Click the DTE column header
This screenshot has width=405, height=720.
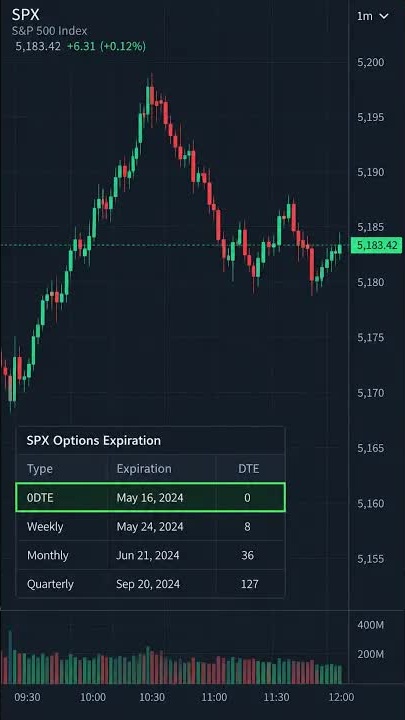point(248,468)
